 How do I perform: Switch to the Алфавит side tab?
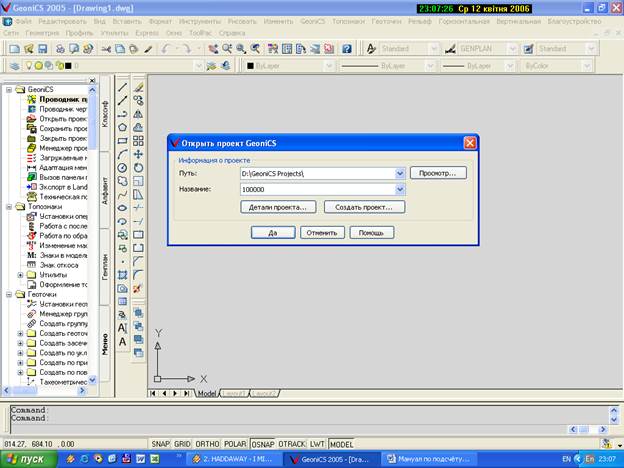(105, 191)
